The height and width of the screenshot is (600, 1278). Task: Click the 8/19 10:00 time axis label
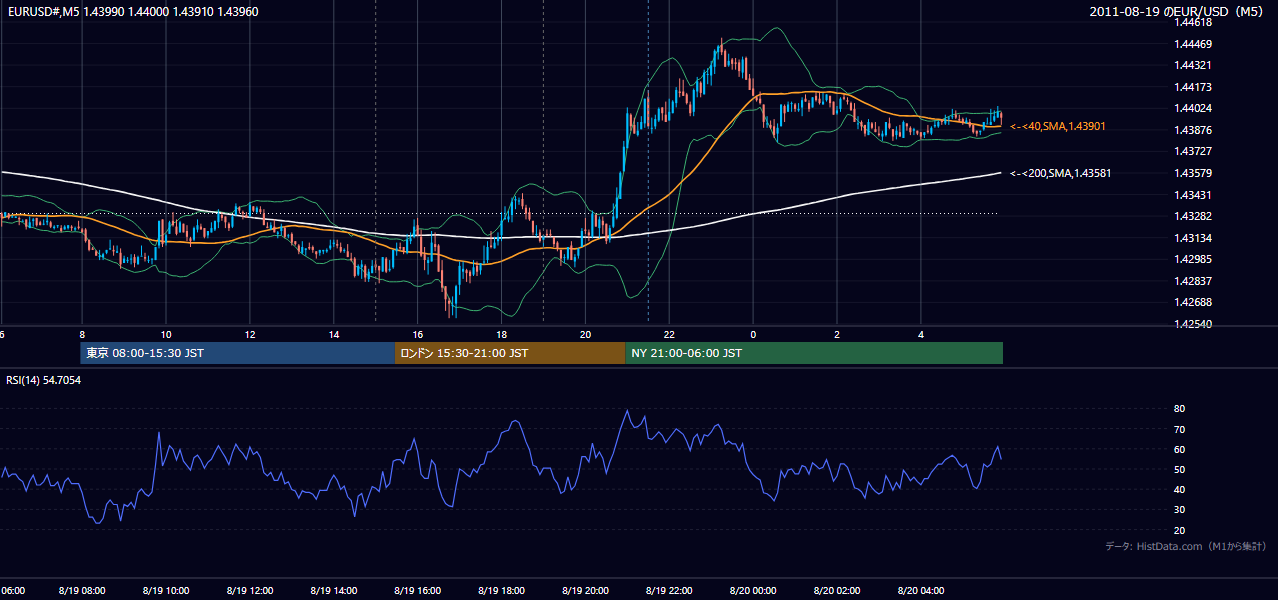click(166, 590)
